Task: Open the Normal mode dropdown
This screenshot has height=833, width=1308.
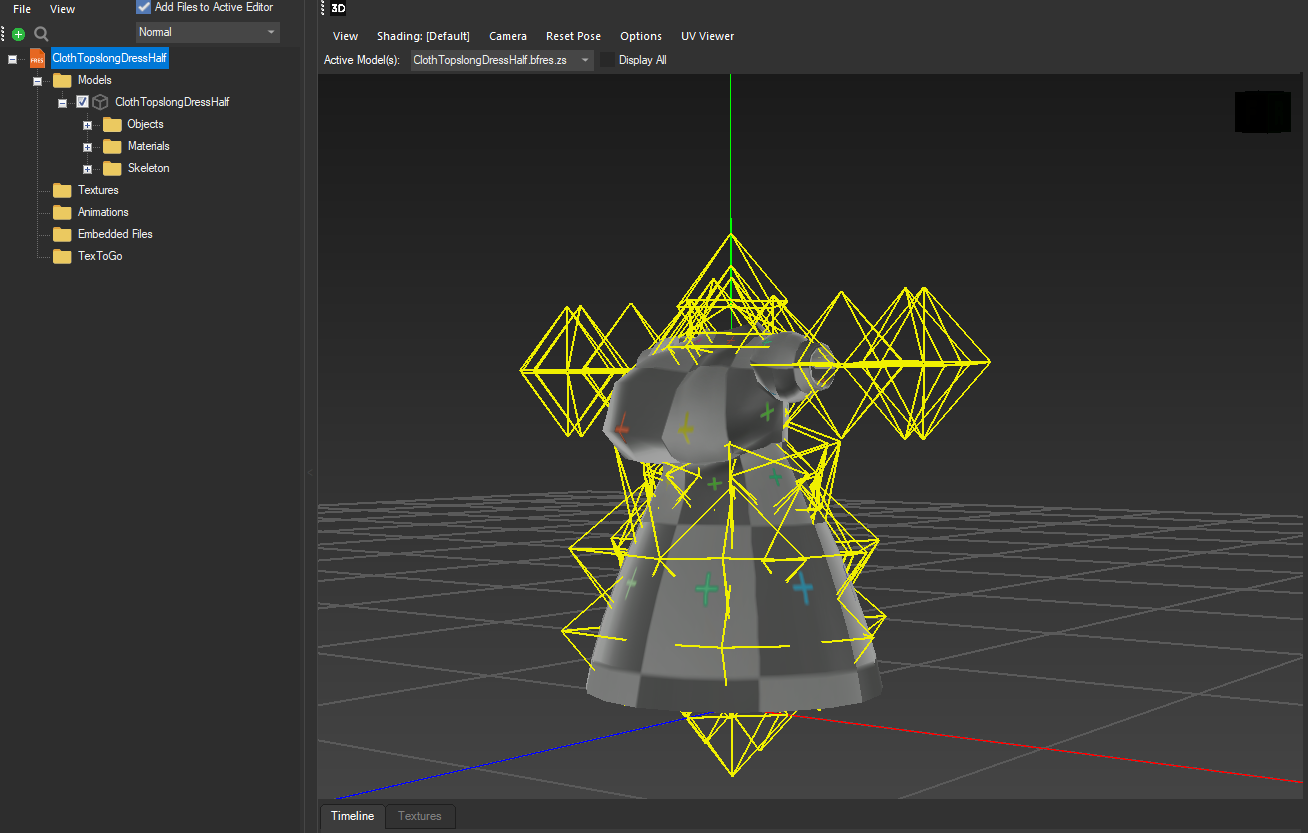Action: (x=208, y=32)
